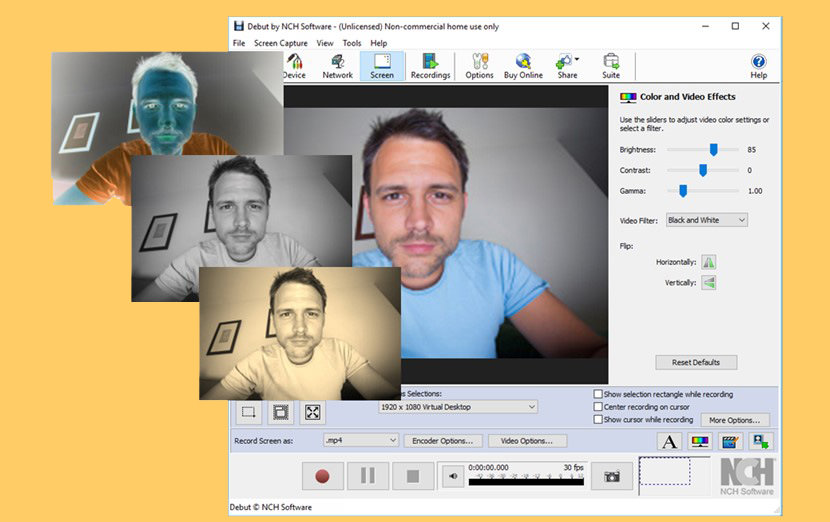Viewport: 830px width, 522px height.
Task: Pause the recording
Action: [x=368, y=476]
